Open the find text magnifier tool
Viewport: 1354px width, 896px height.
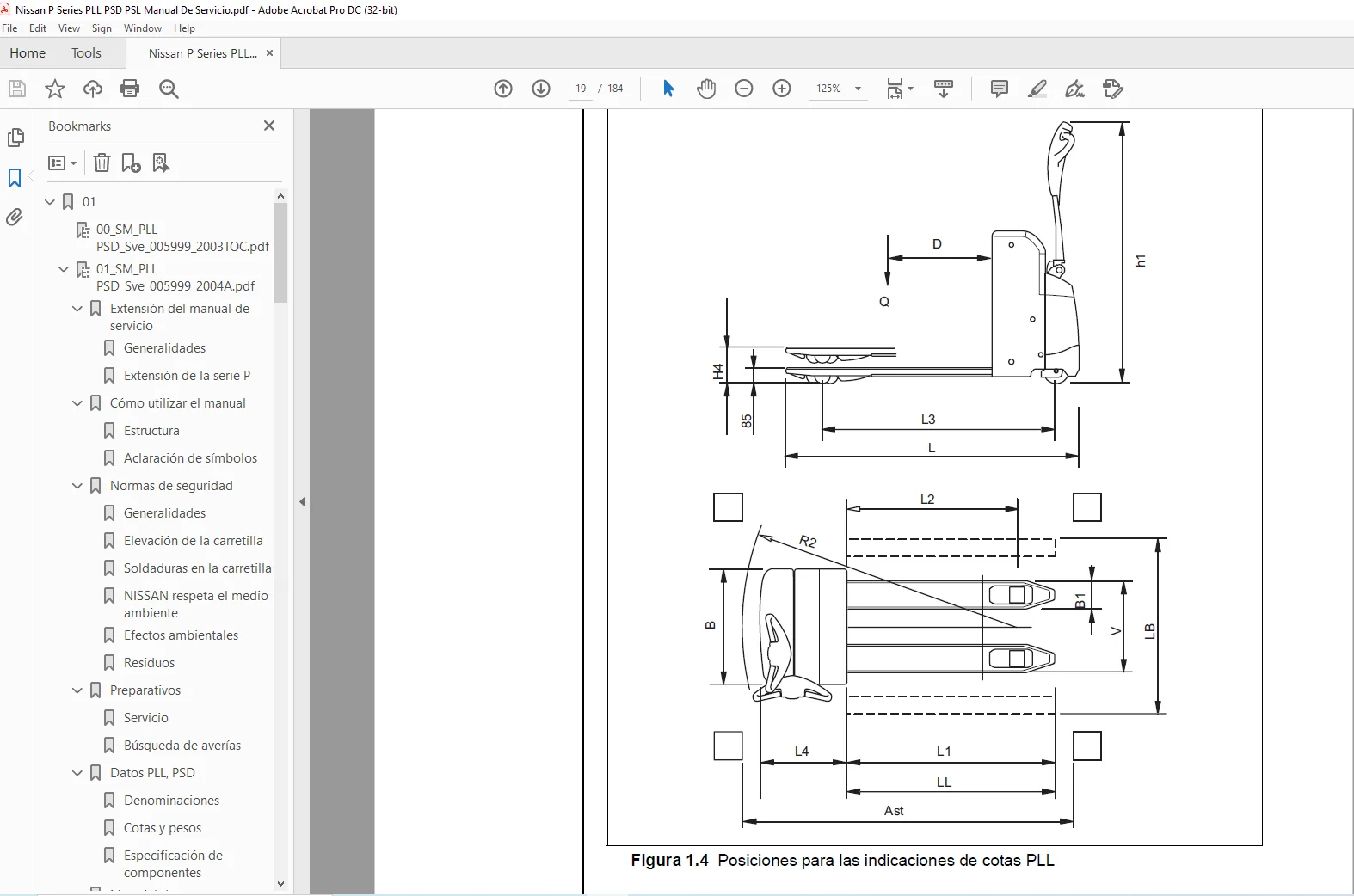pyautogui.click(x=169, y=89)
